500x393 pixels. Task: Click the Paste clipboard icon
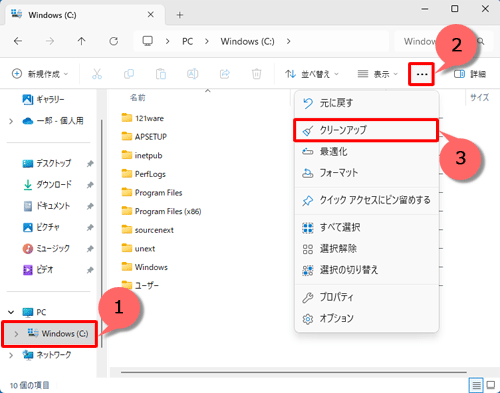(161, 74)
